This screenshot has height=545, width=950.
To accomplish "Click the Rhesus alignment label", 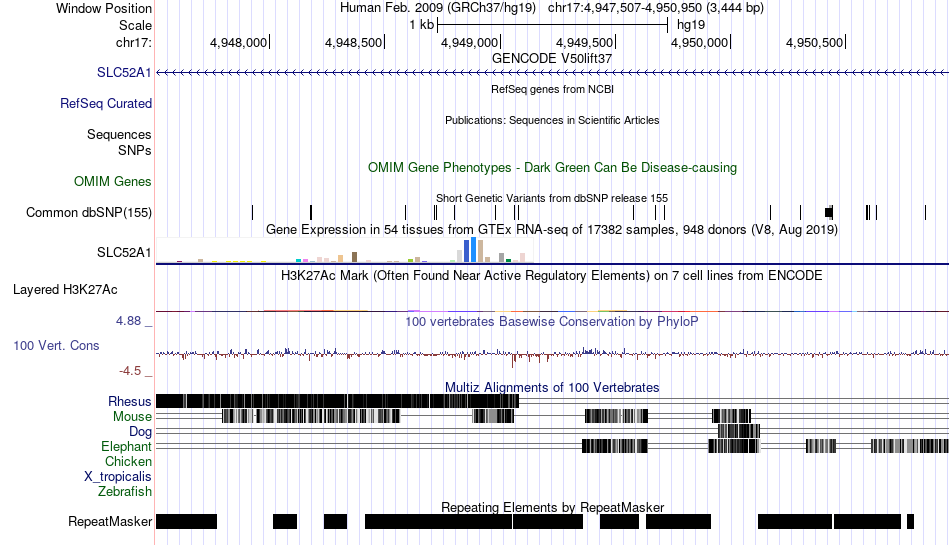I will [x=130, y=401].
